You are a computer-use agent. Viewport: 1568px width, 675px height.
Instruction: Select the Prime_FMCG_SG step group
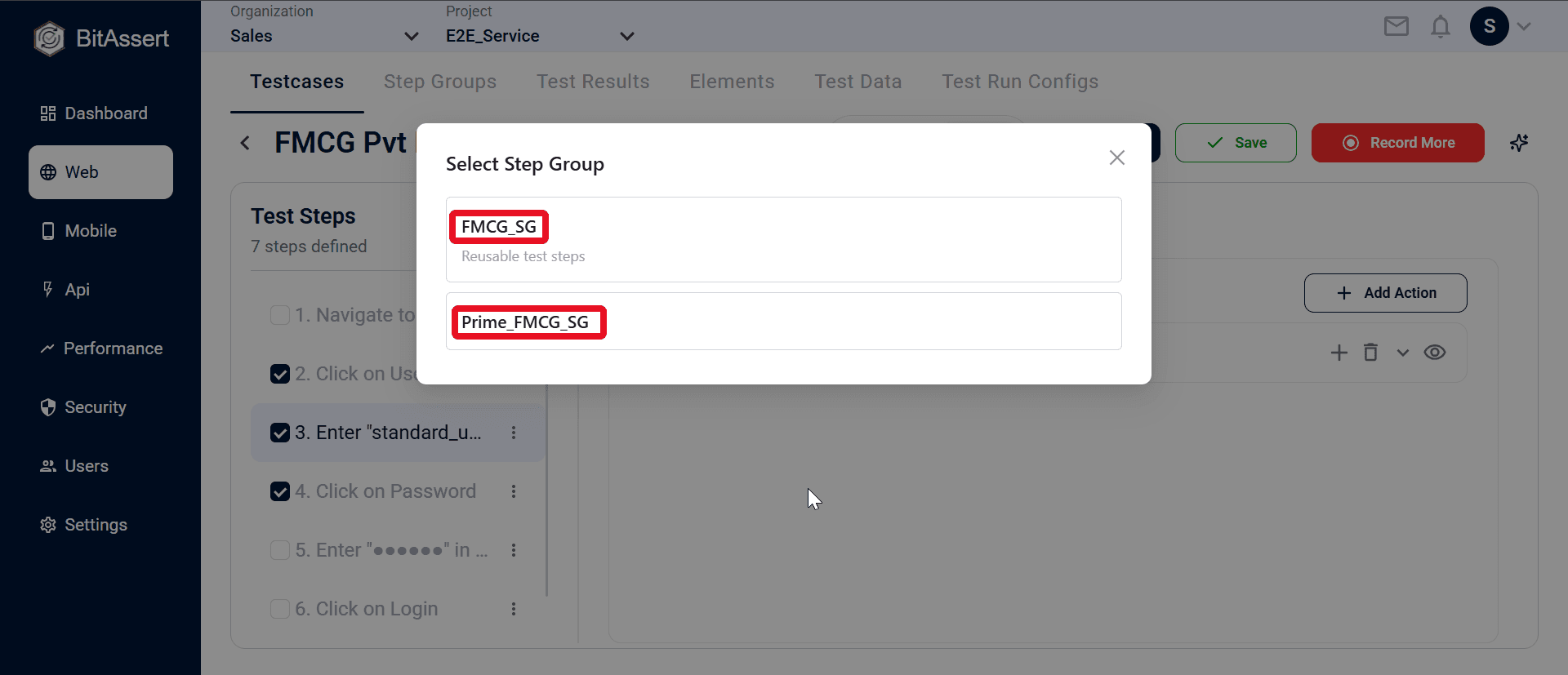coord(784,322)
